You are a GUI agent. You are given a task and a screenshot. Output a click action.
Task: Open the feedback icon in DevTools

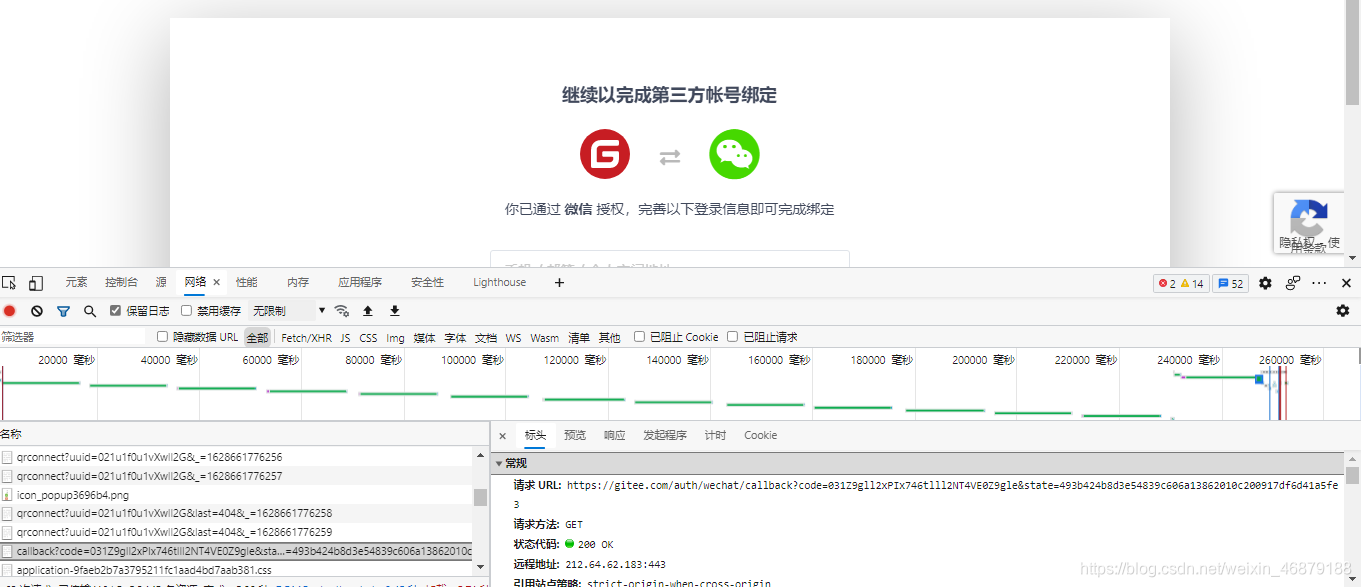pos(1293,283)
